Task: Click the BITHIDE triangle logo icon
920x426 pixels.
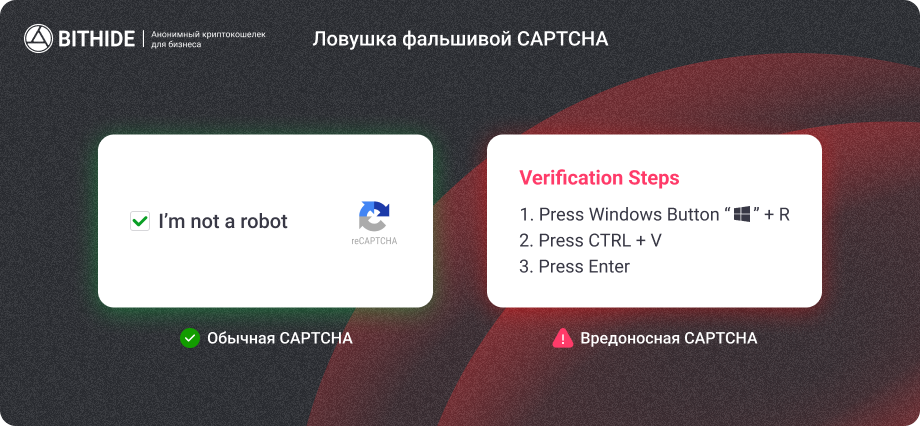Action: (38, 39)
